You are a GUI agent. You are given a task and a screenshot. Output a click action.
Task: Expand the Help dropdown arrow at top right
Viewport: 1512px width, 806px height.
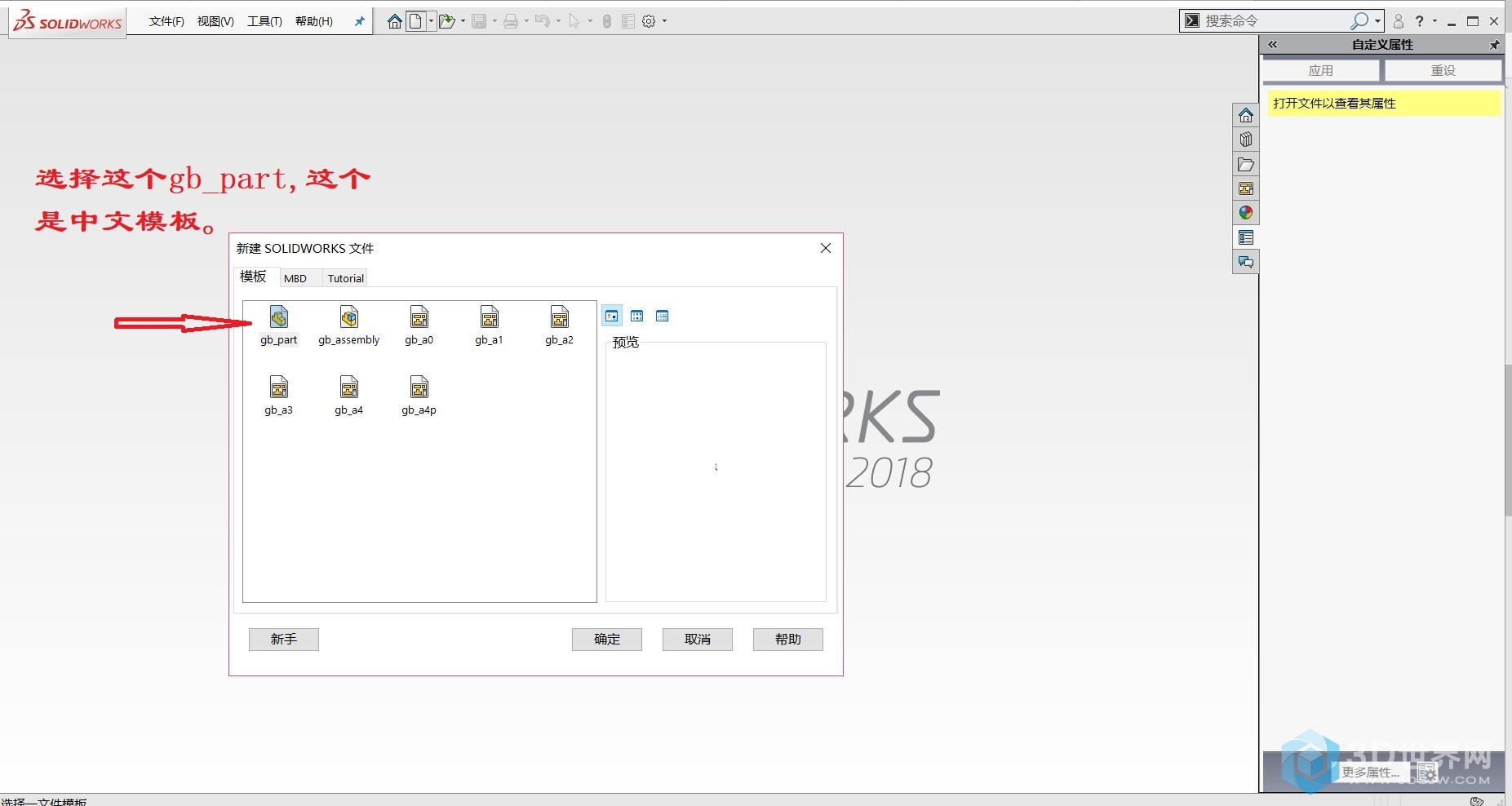(1434, 21)
